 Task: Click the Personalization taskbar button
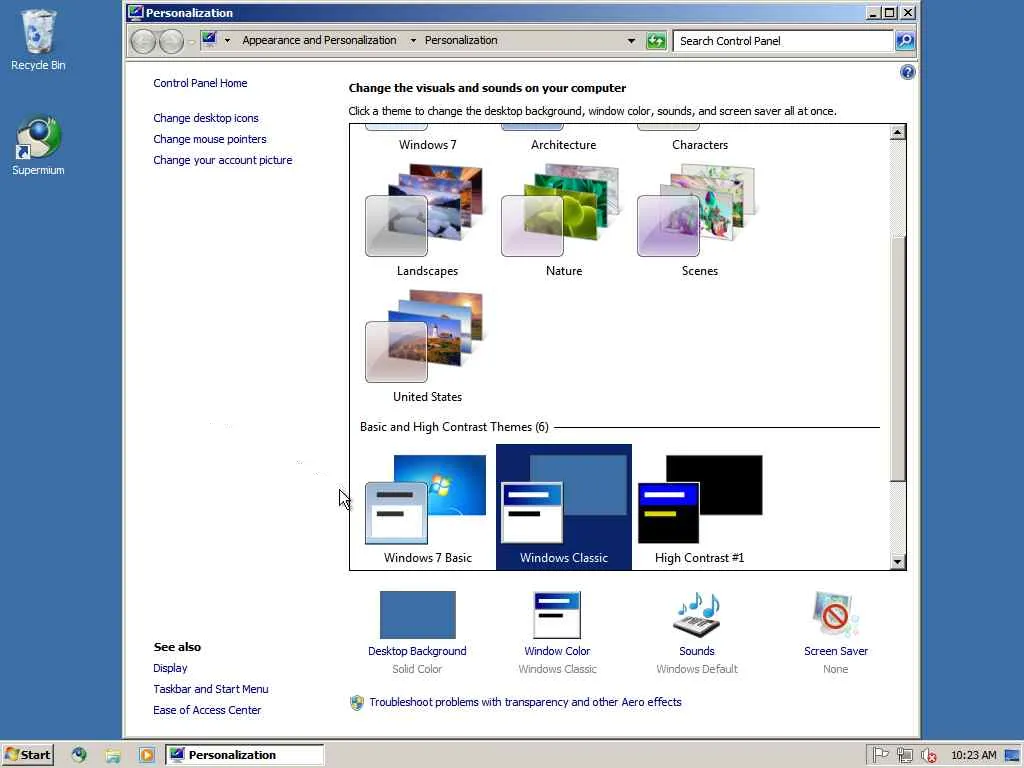point(244,755)
